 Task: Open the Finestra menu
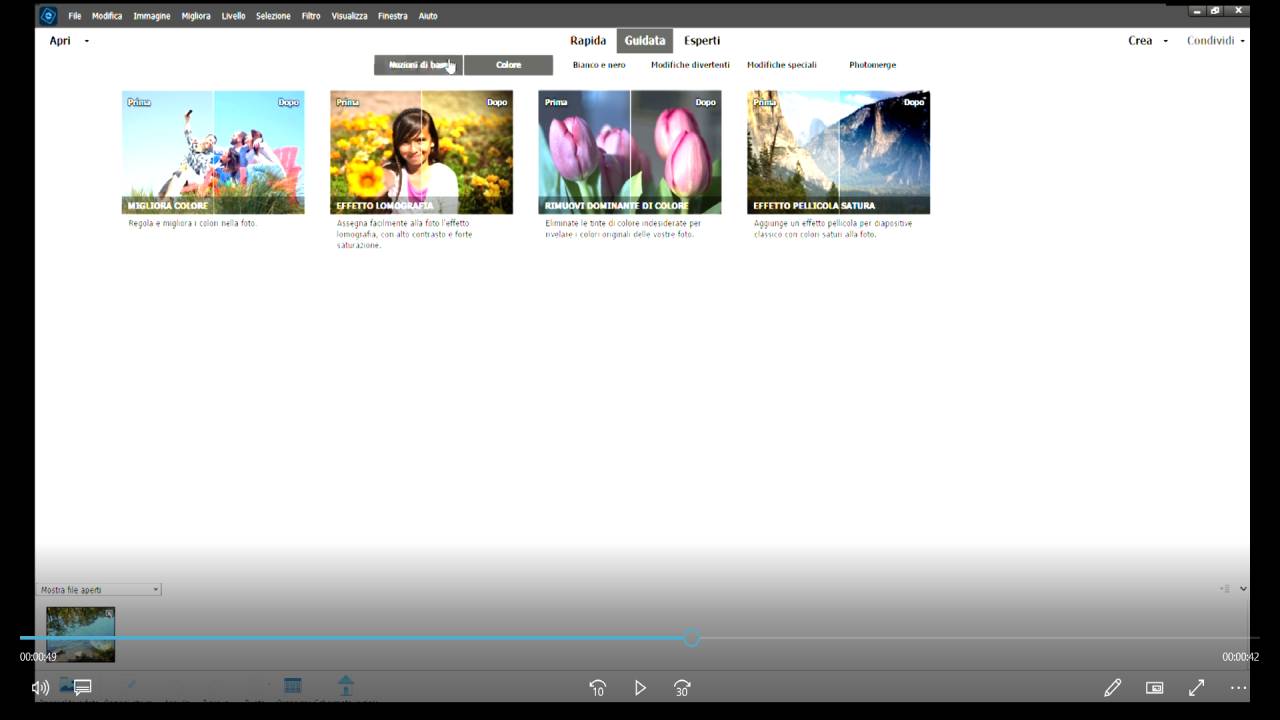coord(393,16)
